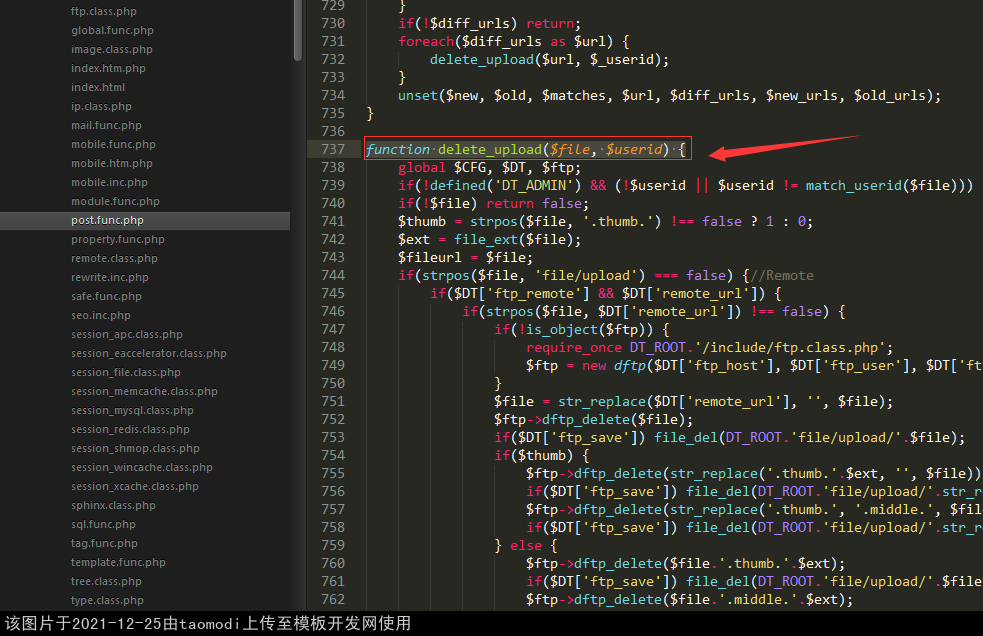Click the sidebar vertical scrollbar thumb
The height and width of the screenshot is (636, 983).
(x=297, y=30)
